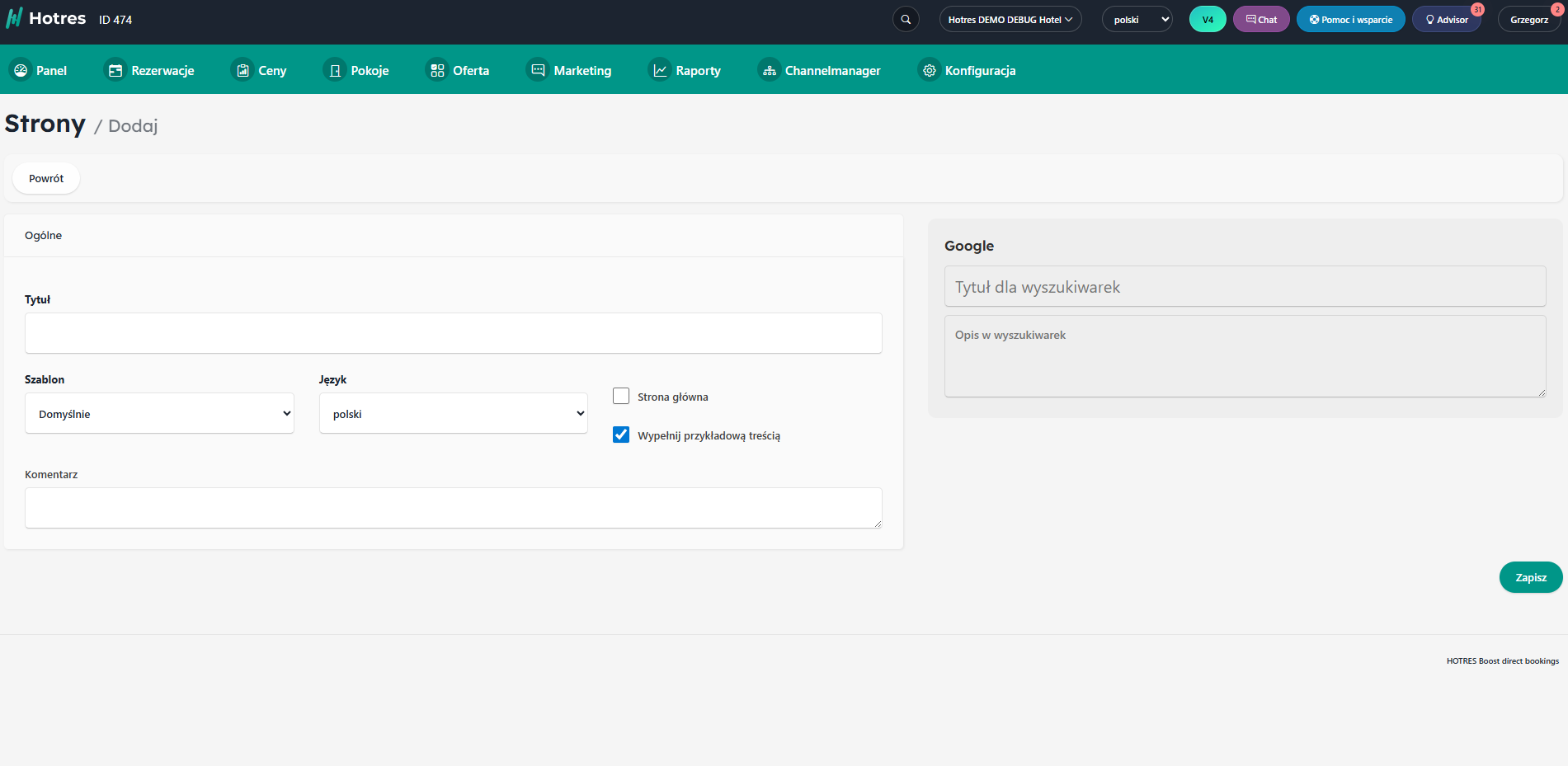Open the Marketing menu
Viewport: 1568px width, 766px height.
[x=571, y=71]
